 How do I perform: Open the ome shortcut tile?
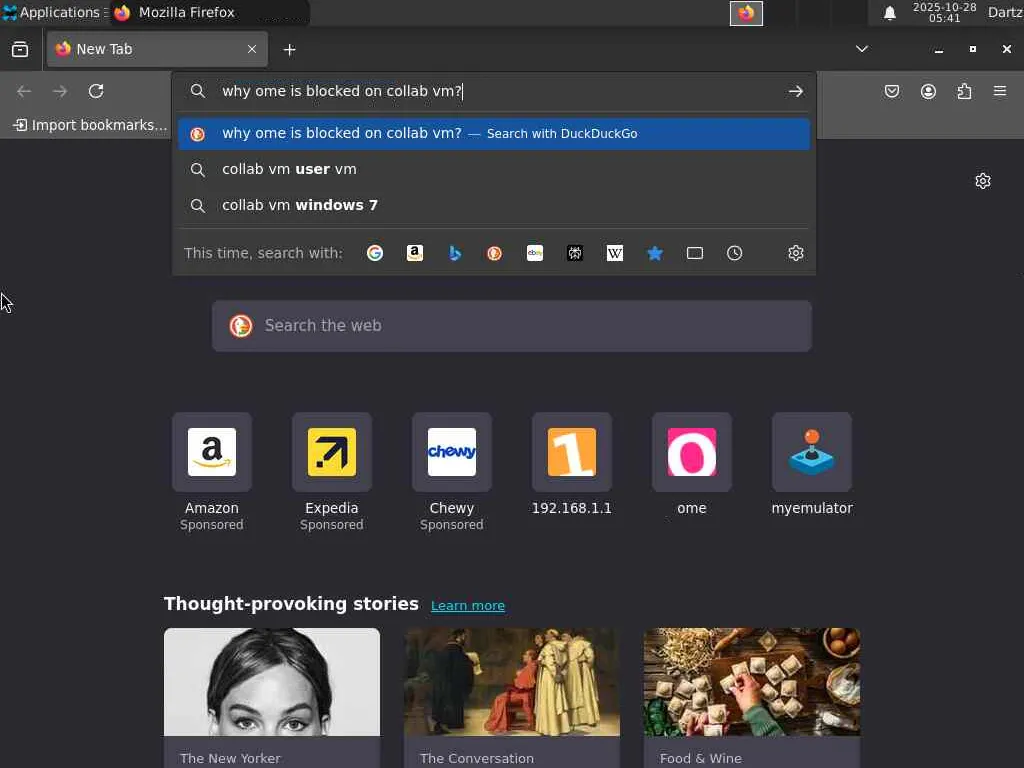(692, 464)
